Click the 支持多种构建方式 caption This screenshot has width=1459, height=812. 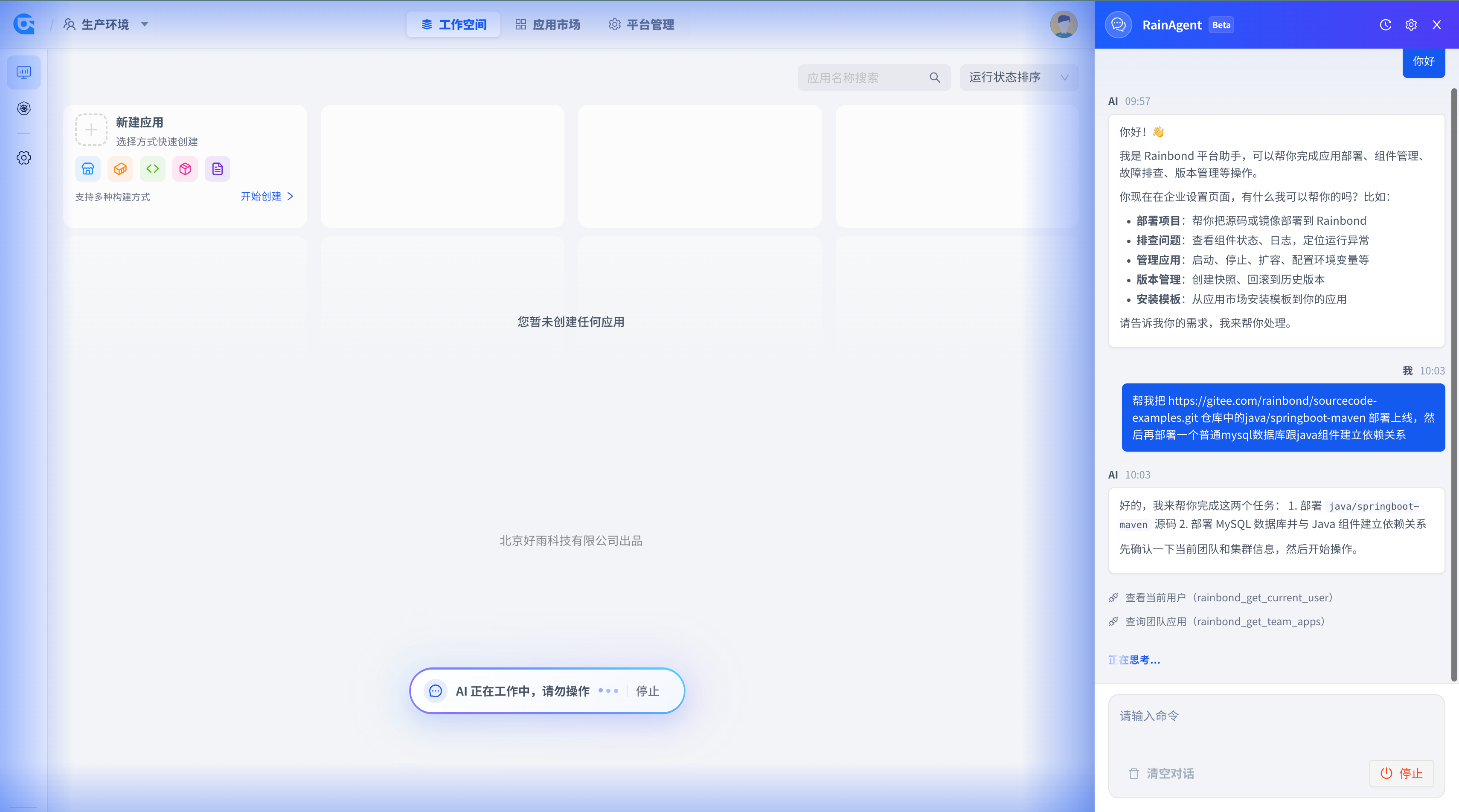113,197
